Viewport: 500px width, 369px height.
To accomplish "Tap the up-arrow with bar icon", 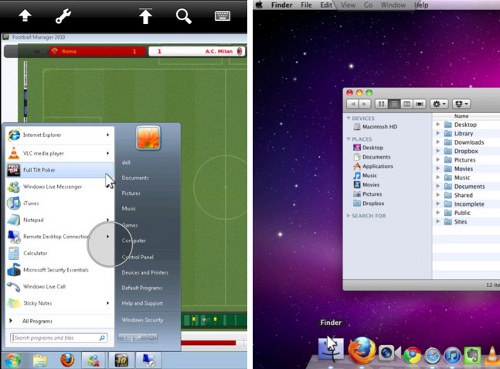I will 145,16.
